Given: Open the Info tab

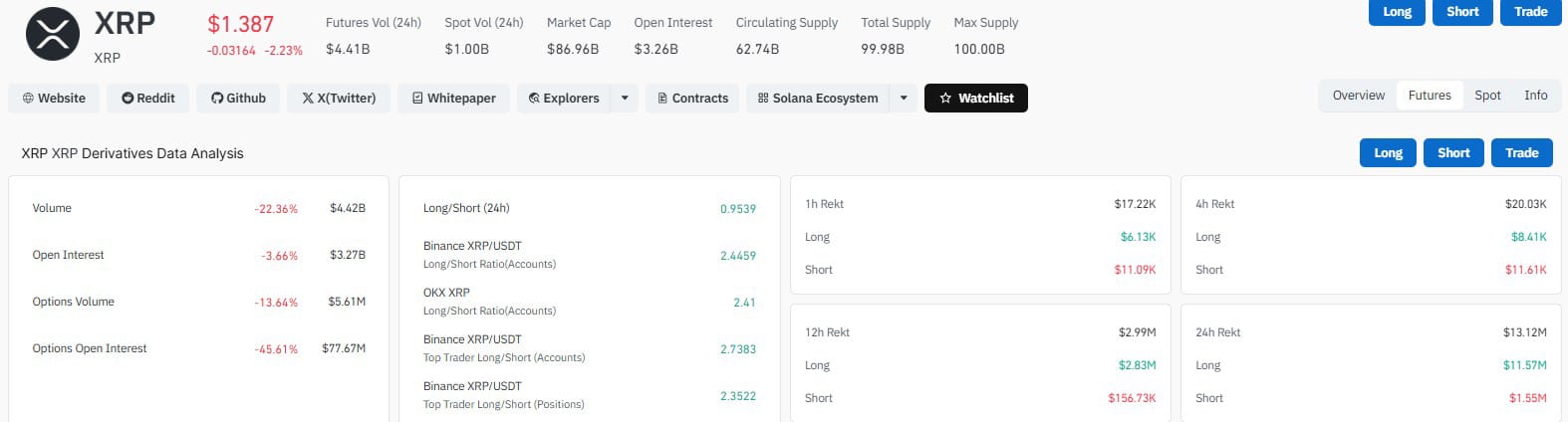Looking at the screenshot, I should coord(1535,96).
